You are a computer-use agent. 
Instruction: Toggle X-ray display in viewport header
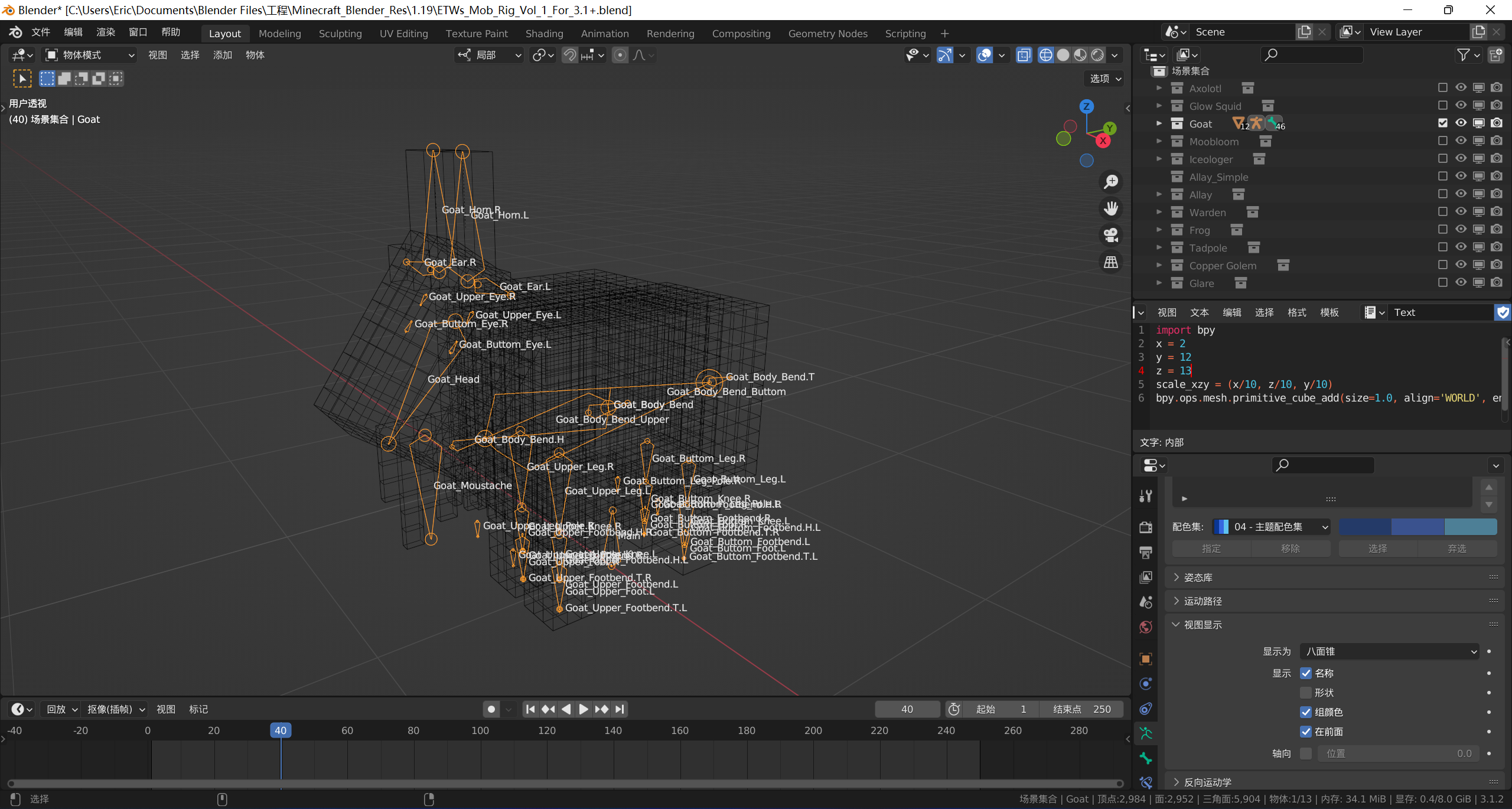click(x=1024, y=55)
